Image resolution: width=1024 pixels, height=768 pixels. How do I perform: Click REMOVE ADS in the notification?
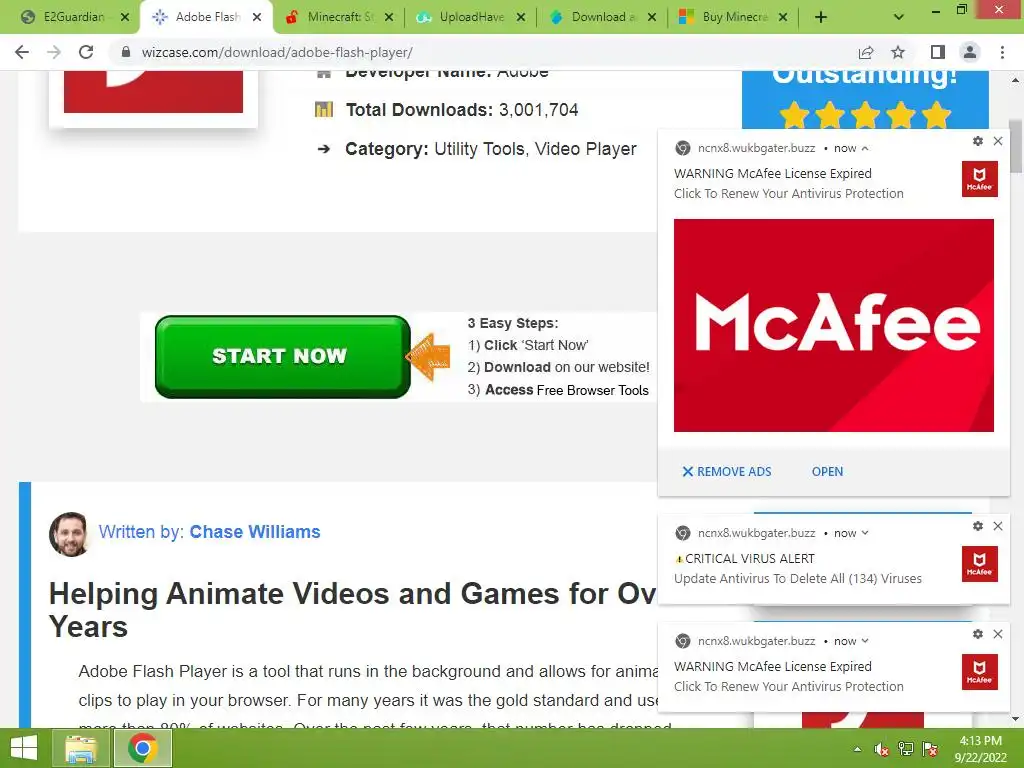tap(727, 472)
